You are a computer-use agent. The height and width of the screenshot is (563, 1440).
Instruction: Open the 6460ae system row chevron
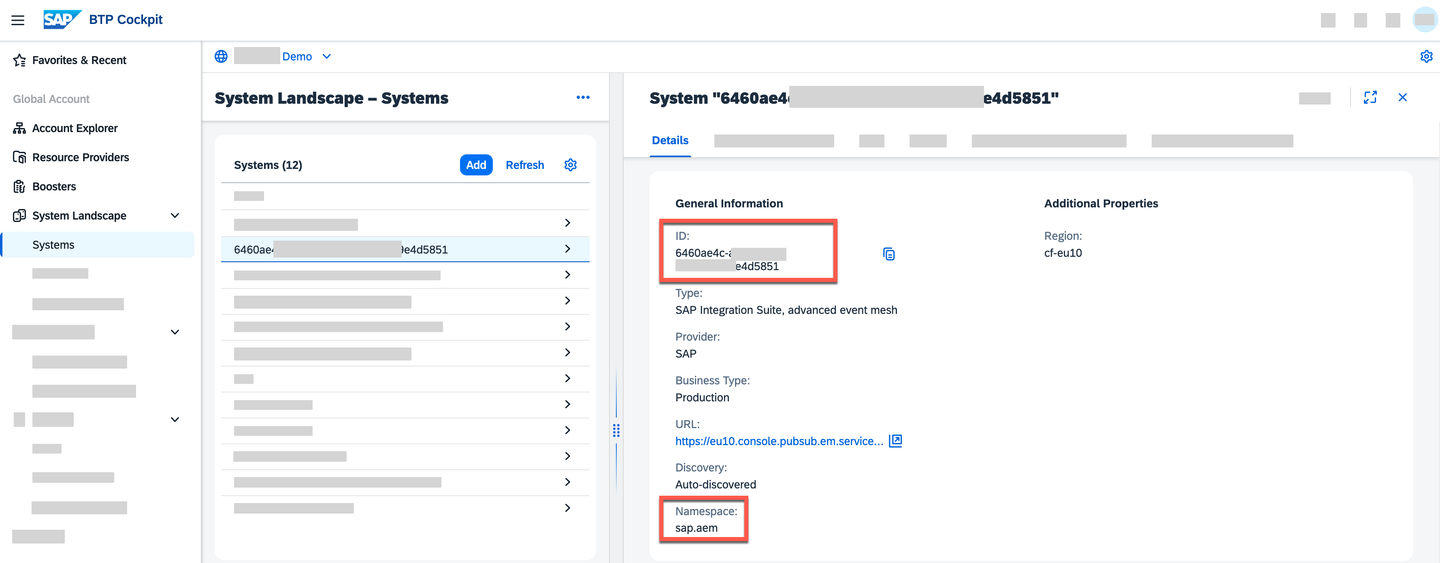point(568,249)
